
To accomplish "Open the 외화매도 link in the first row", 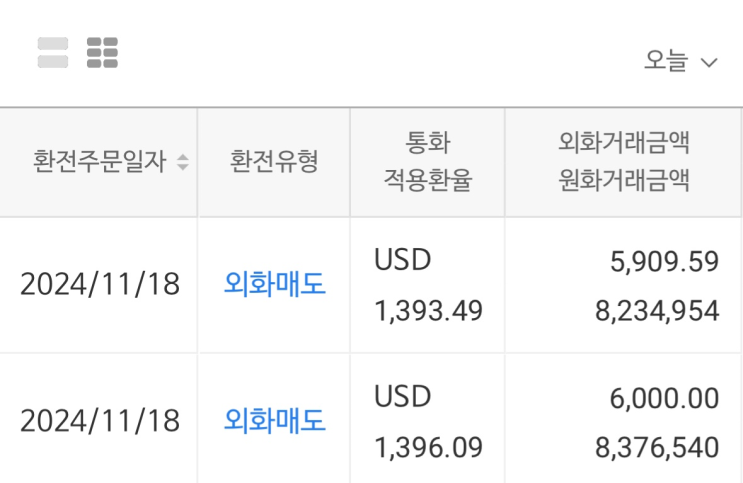I will click(x=275, y=285).
